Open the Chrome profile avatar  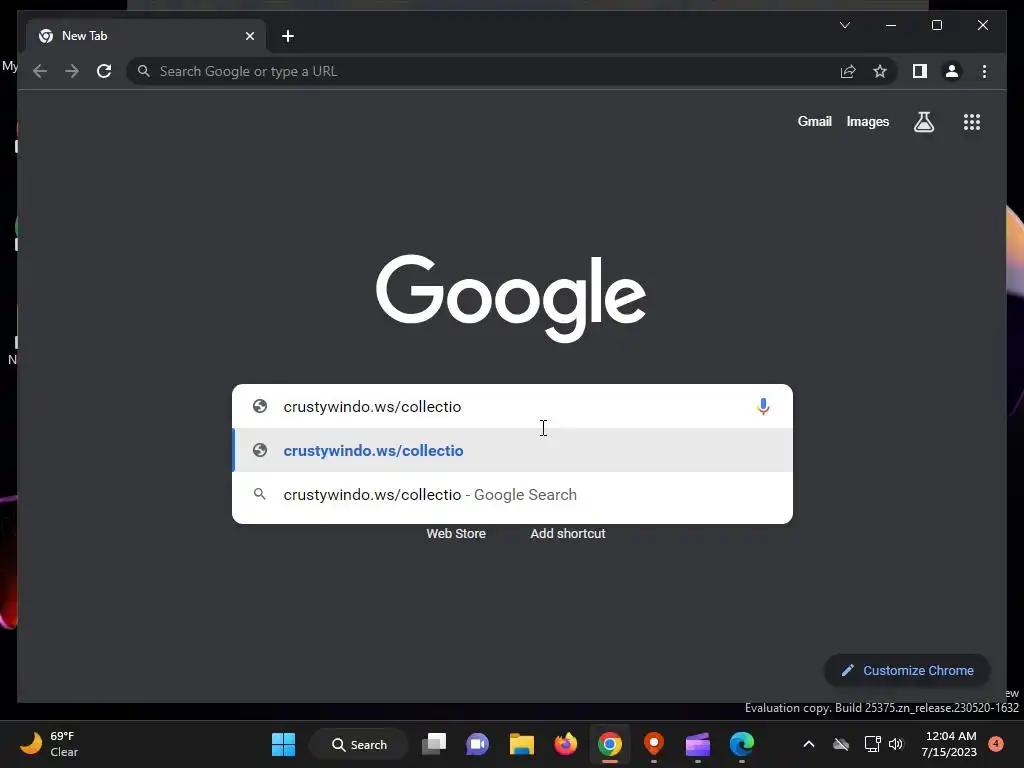click(x=952, y=71)
